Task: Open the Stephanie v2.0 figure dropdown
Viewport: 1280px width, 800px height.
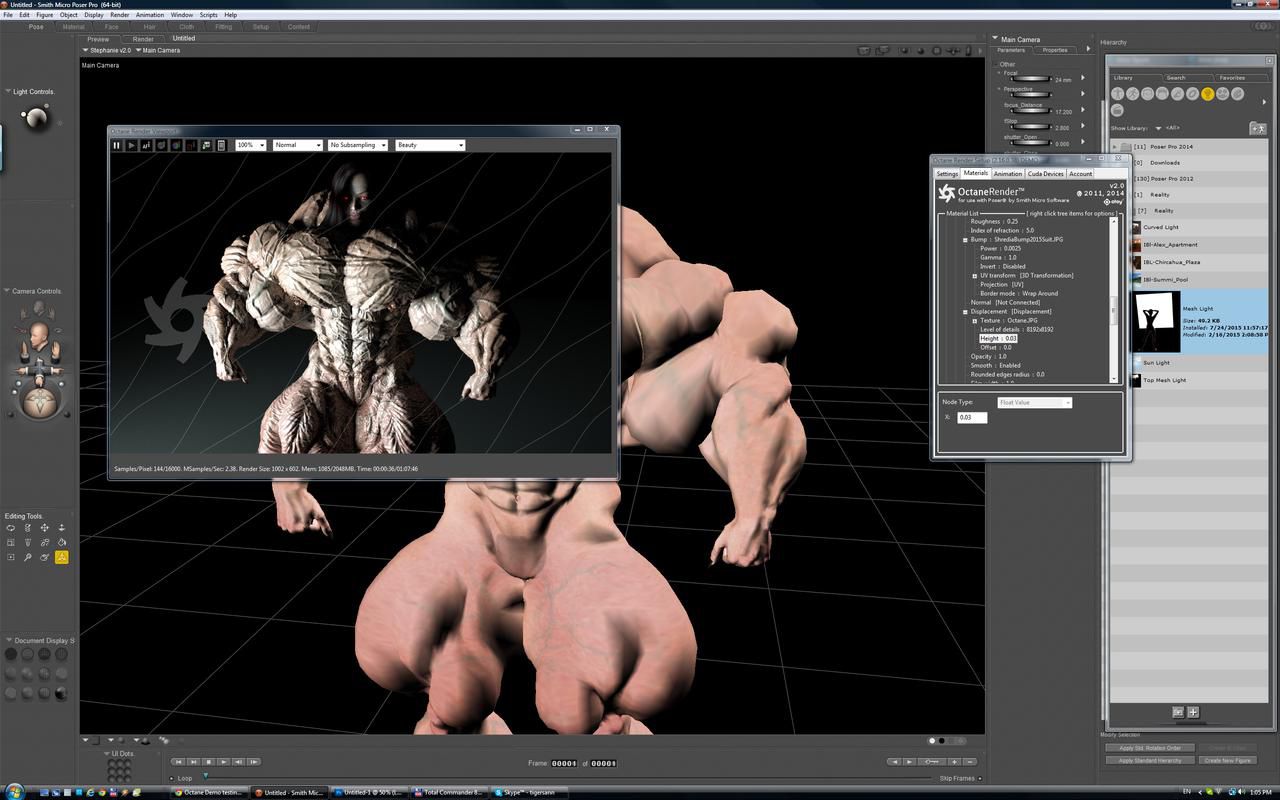Action: point(107,50)
